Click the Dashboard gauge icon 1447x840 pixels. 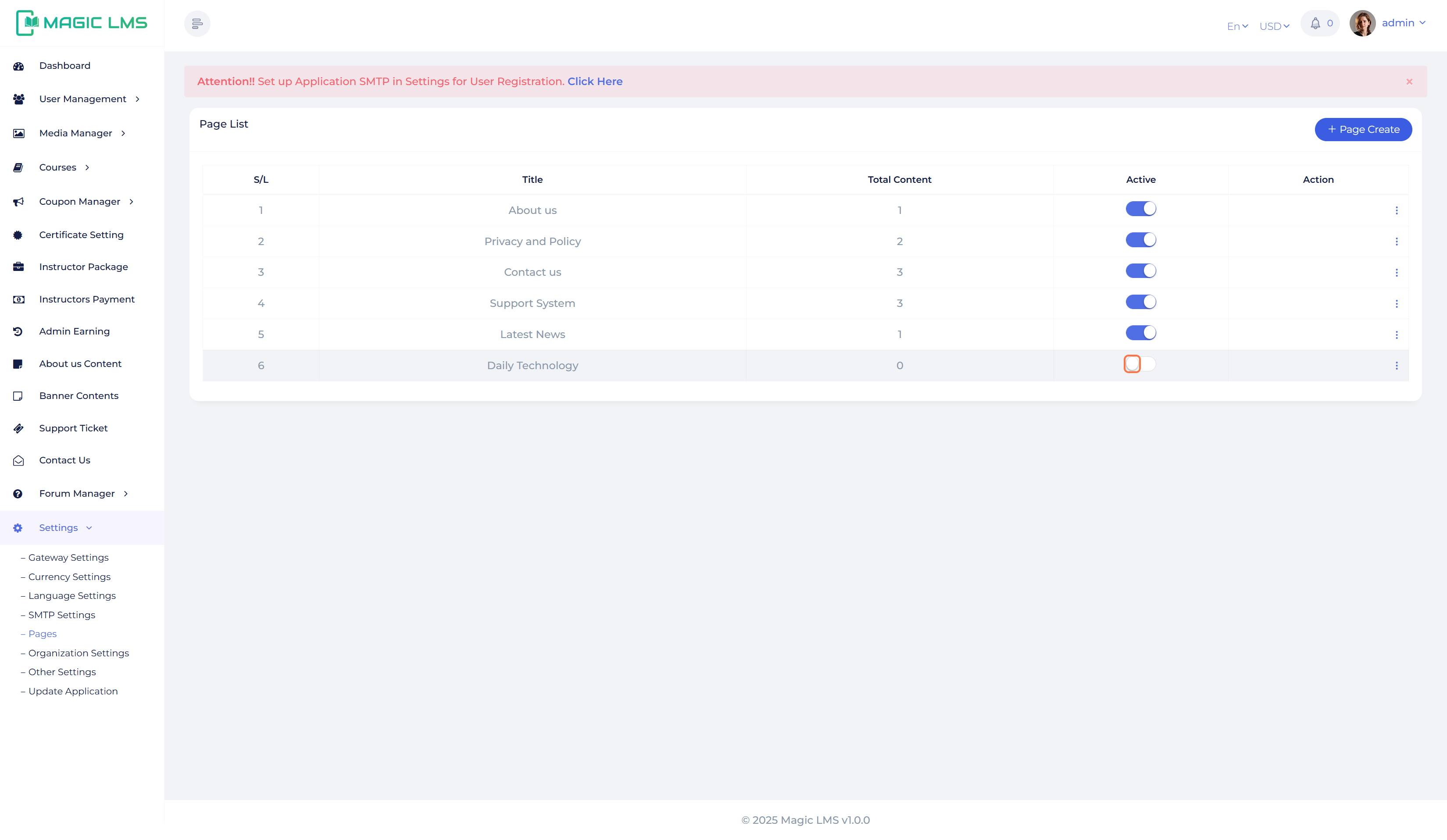[18, 66]
